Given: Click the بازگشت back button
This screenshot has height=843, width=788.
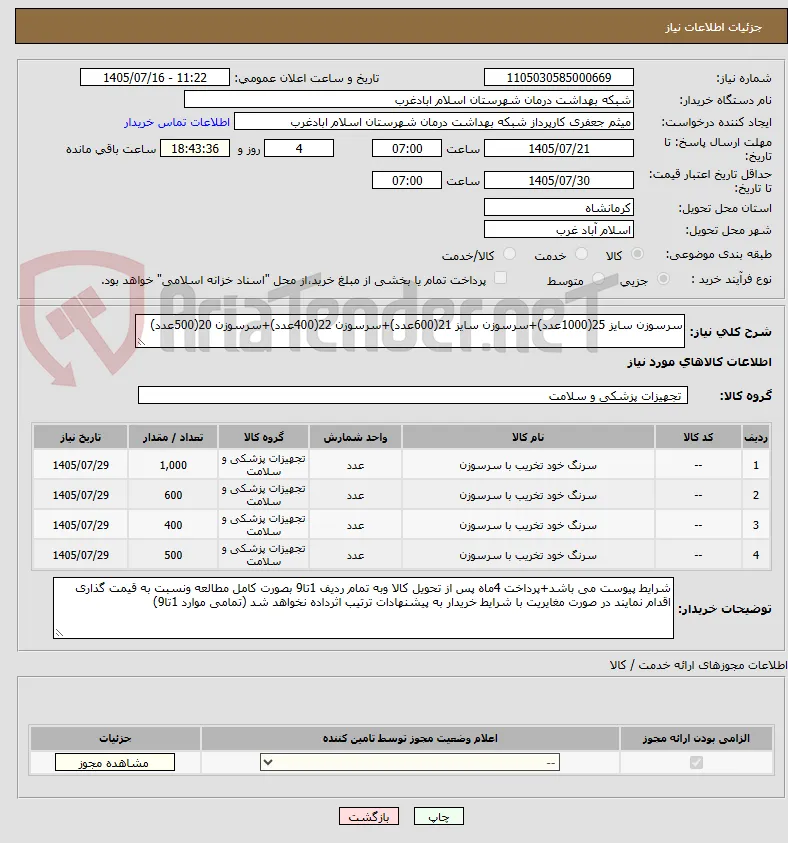Looking at the screenshot, I should click(369, 816).
